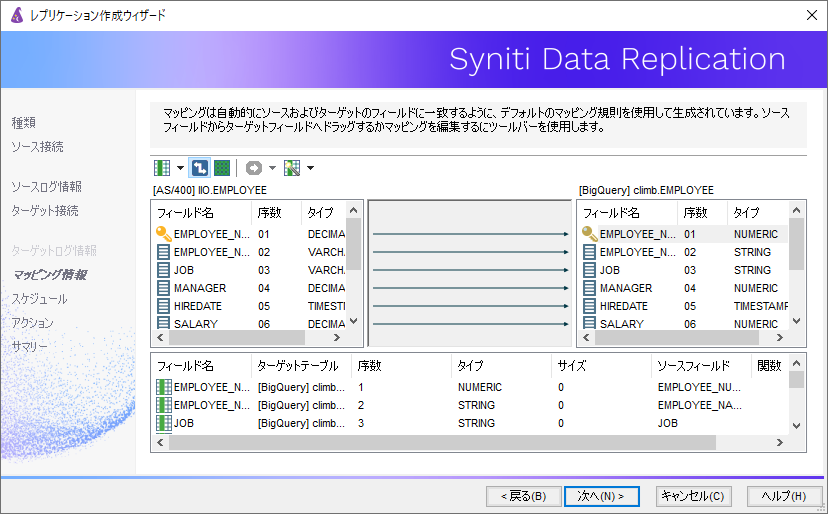Click bottom grid scroll down arrow
This screenshot has height=514, width=828.
click(x=797, y=426)
